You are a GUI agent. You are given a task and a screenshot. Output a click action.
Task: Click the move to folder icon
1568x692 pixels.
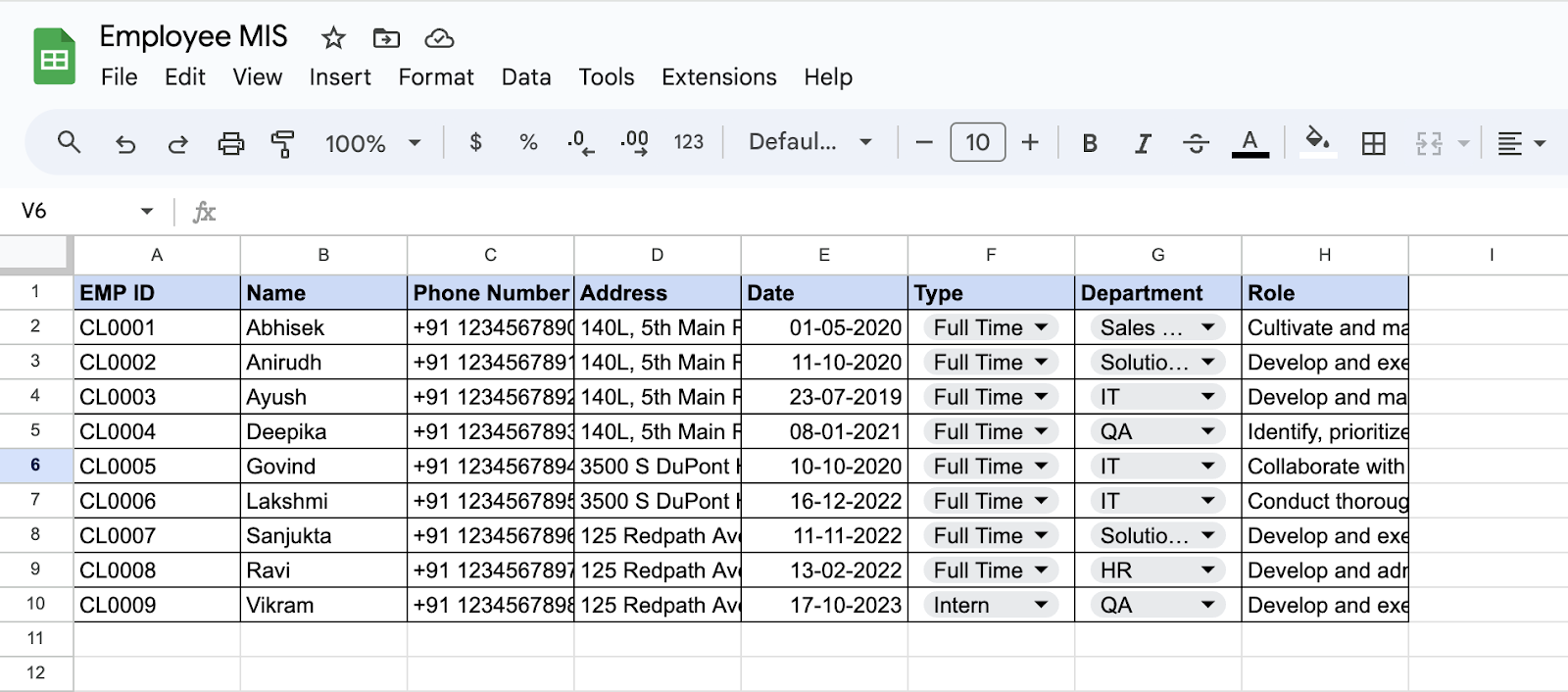coord(386,38)
